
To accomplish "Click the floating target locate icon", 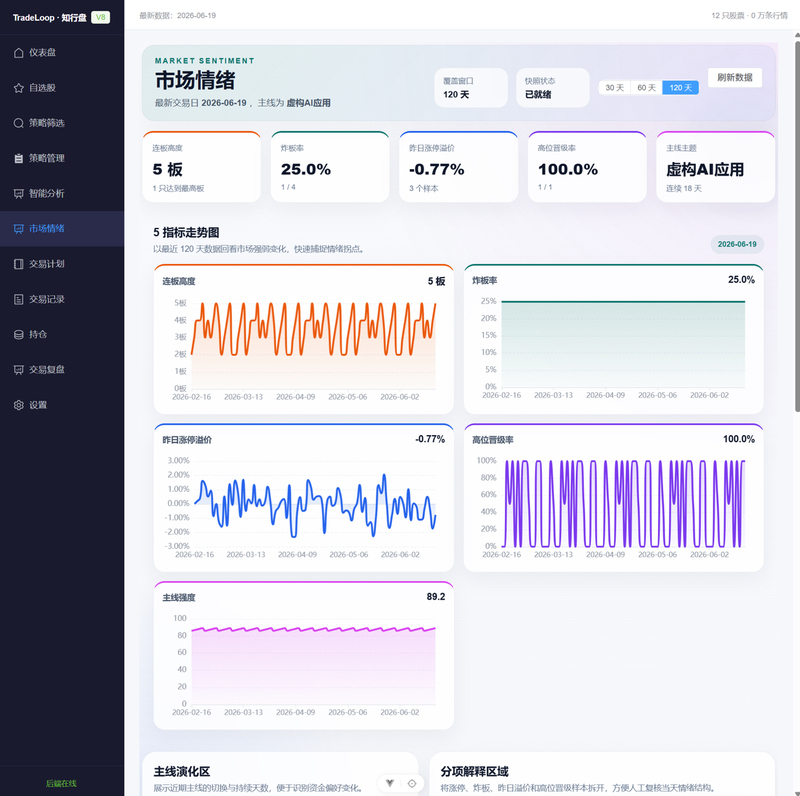I will click(x=412, y=783).
